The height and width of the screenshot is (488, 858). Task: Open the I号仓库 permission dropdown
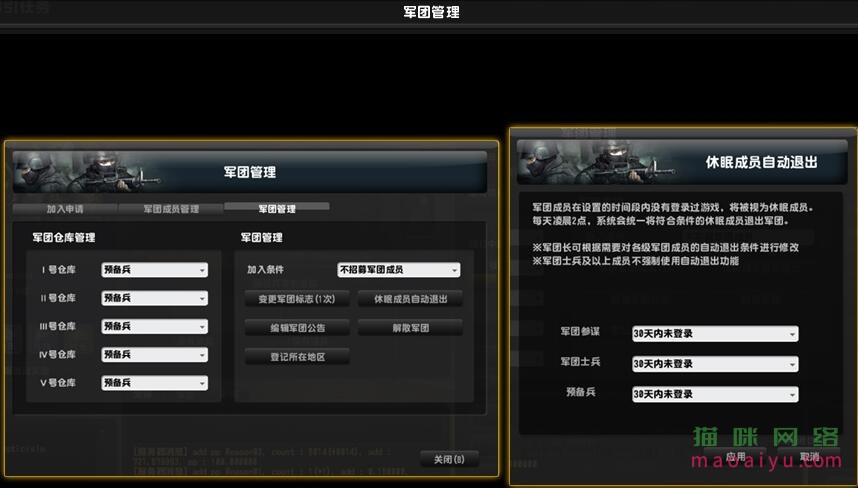(x=154, y=270)
